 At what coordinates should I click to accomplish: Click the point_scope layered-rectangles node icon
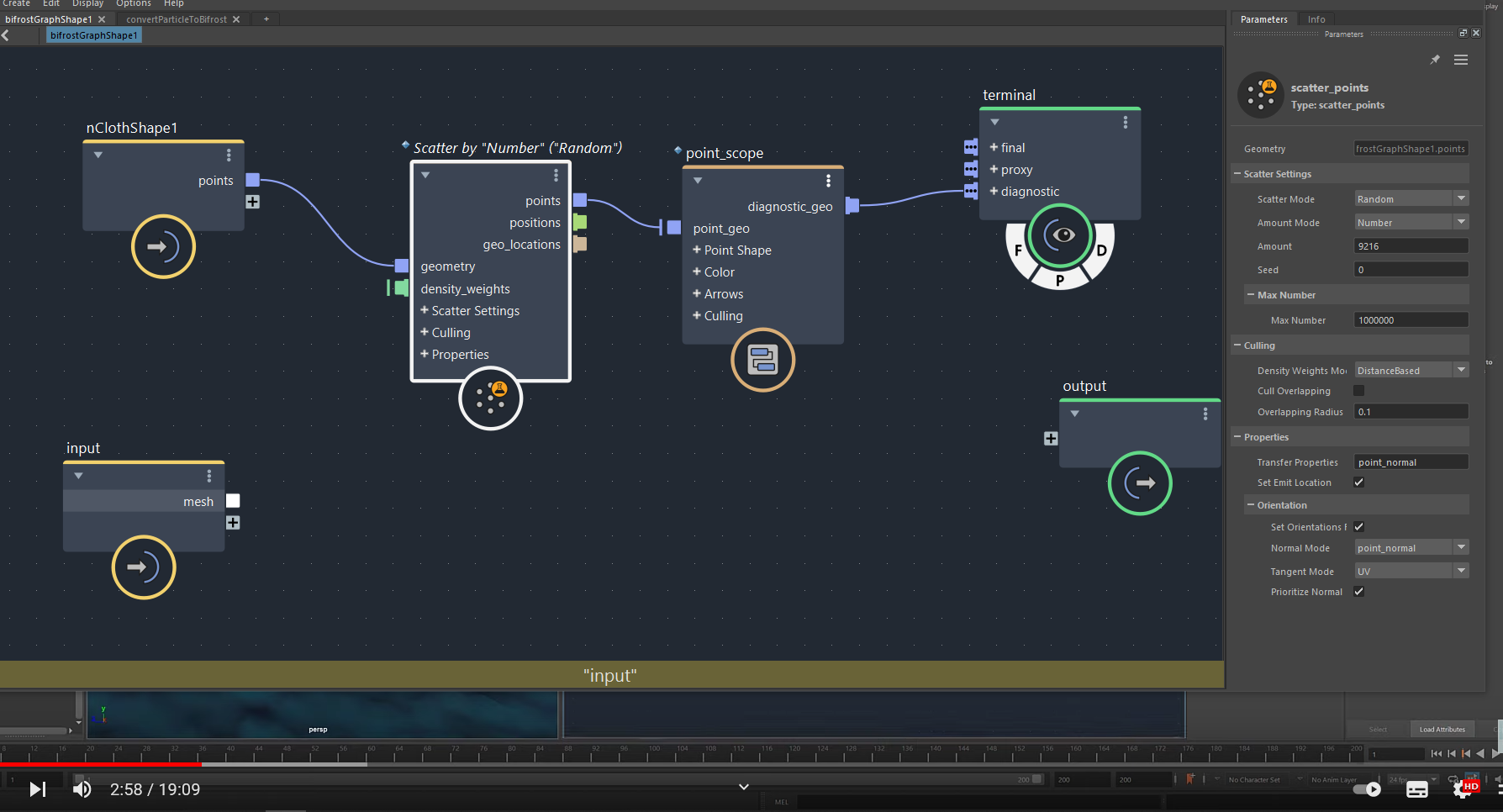pyautogui.click(x=762, y=360)
